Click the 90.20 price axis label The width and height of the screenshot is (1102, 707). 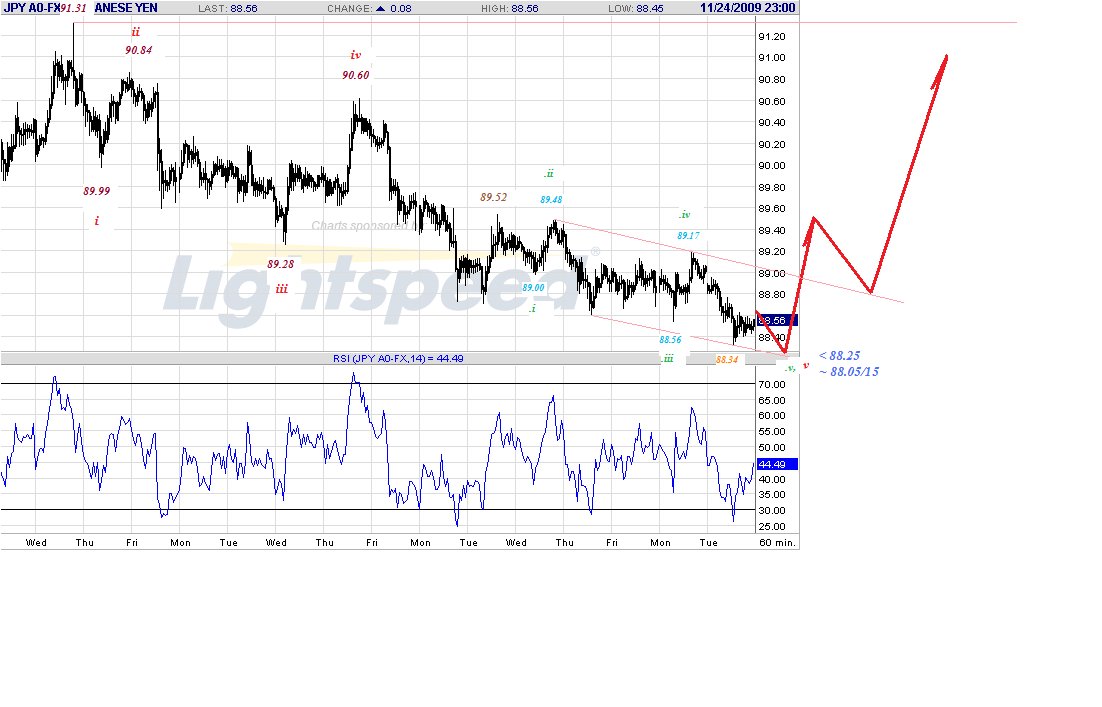772,144
